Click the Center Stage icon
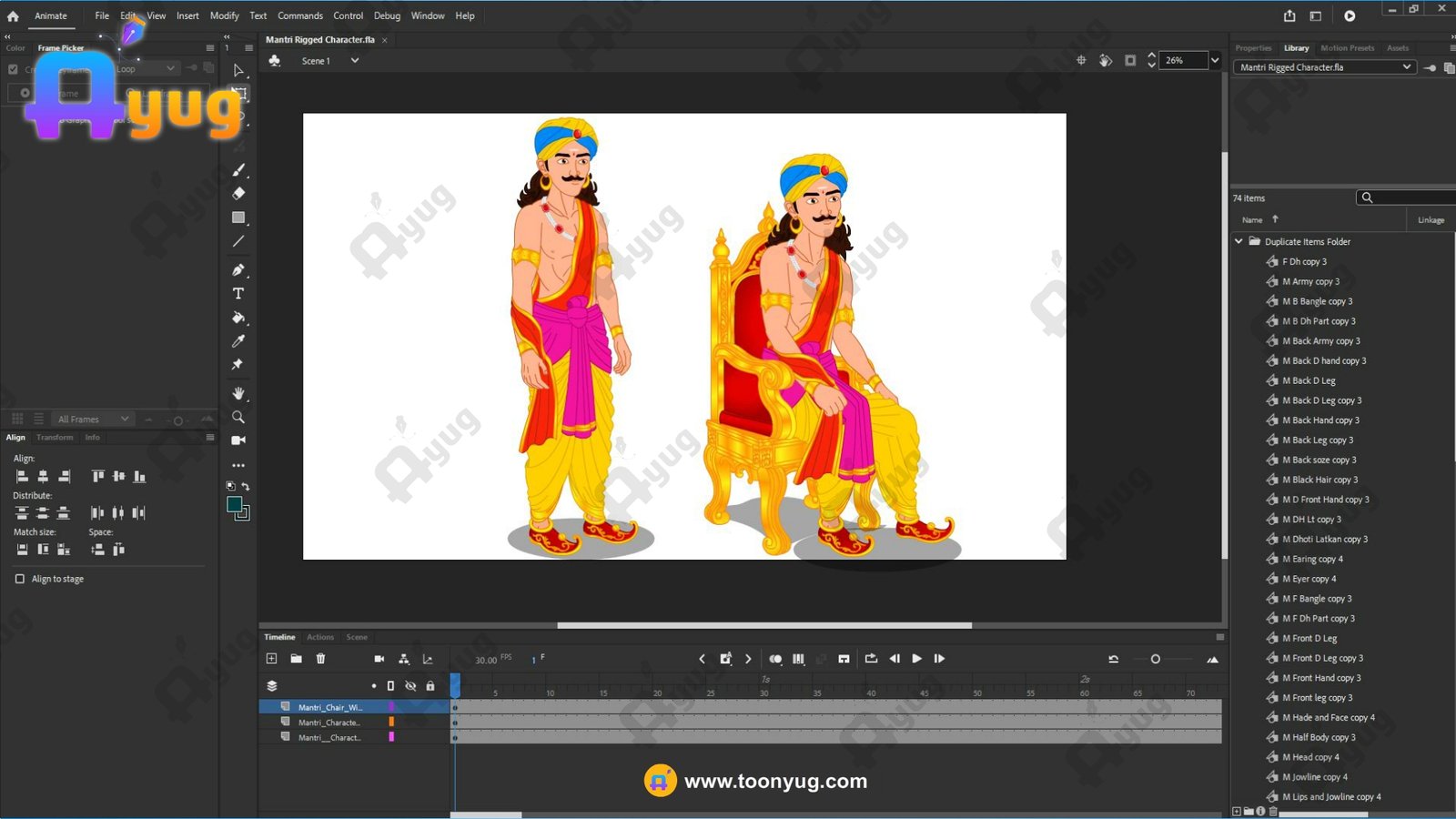 point(1081,60)
